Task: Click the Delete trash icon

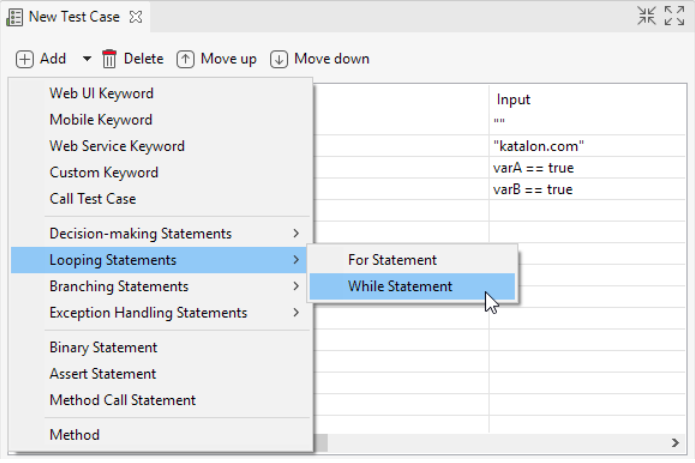Action: click(110, 59)
